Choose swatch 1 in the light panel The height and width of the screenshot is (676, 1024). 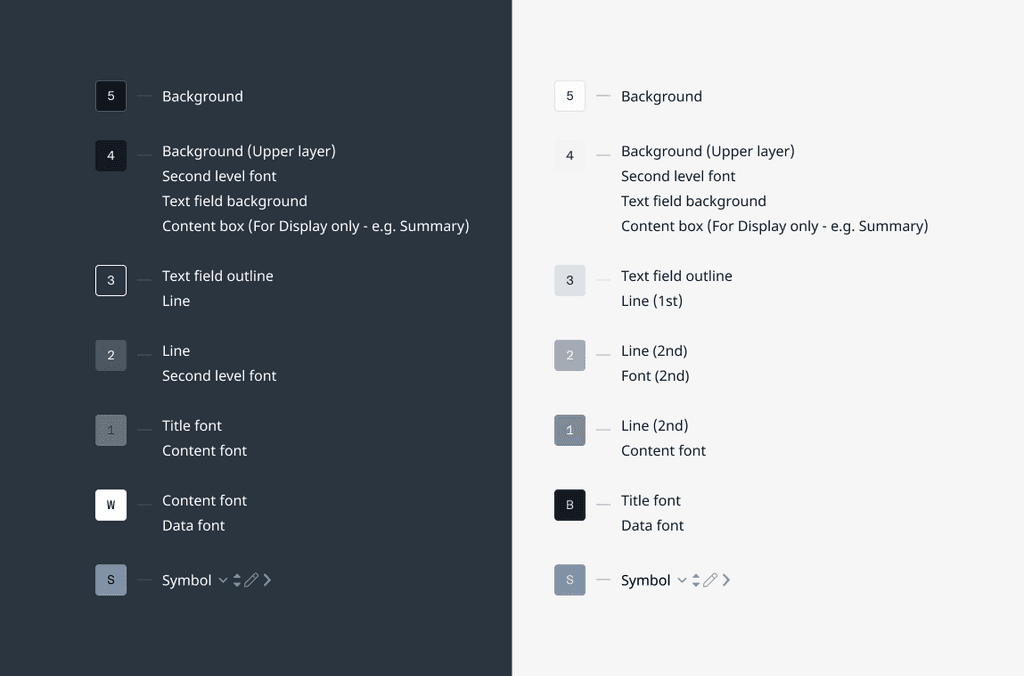[570, 430]
